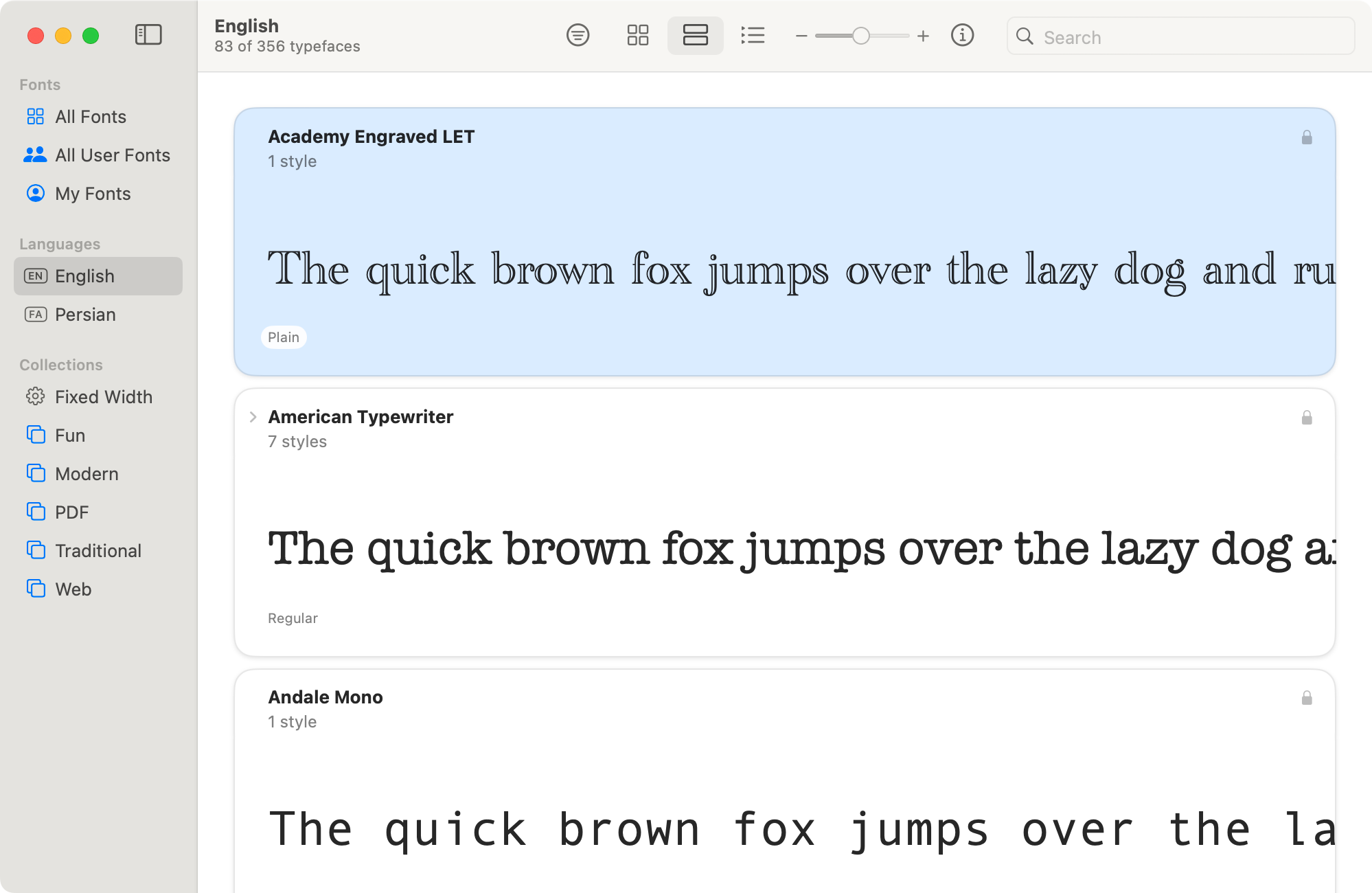Select the Fixed Width collection

coord(103,396)
